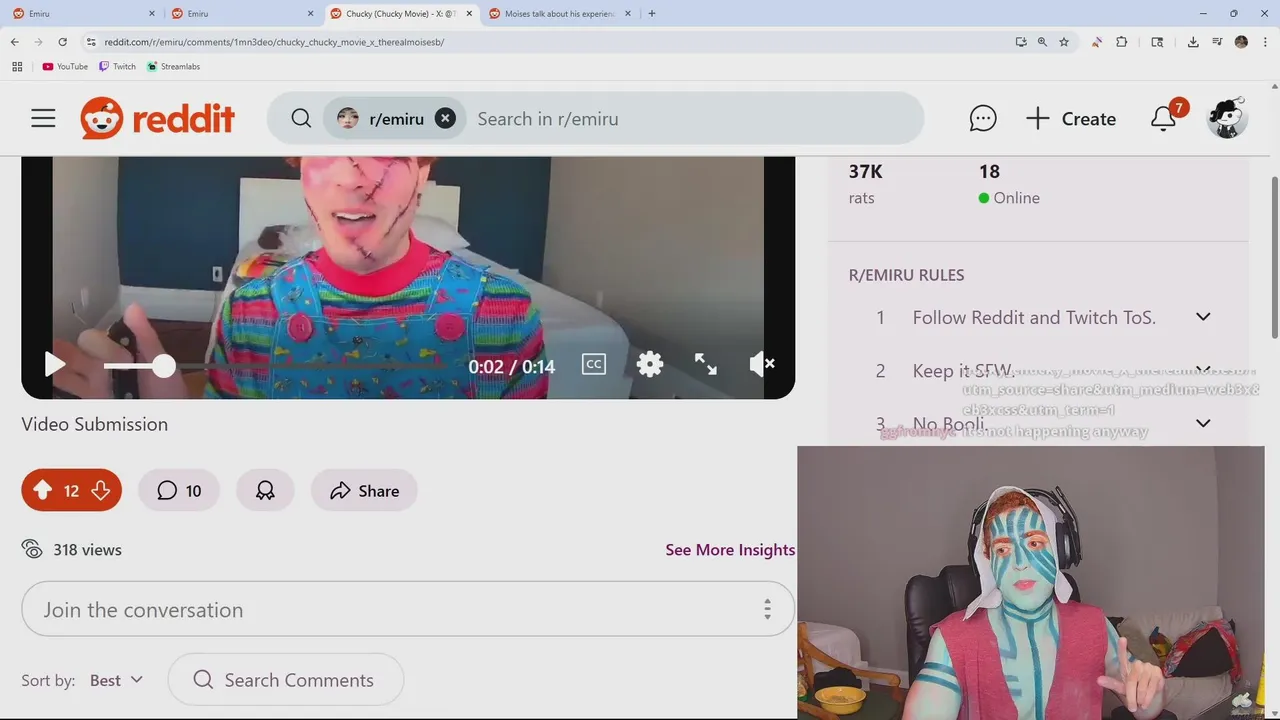Click the 318 views text
Viewport: 1280px width, 720px height.
[x=88, y=550]
